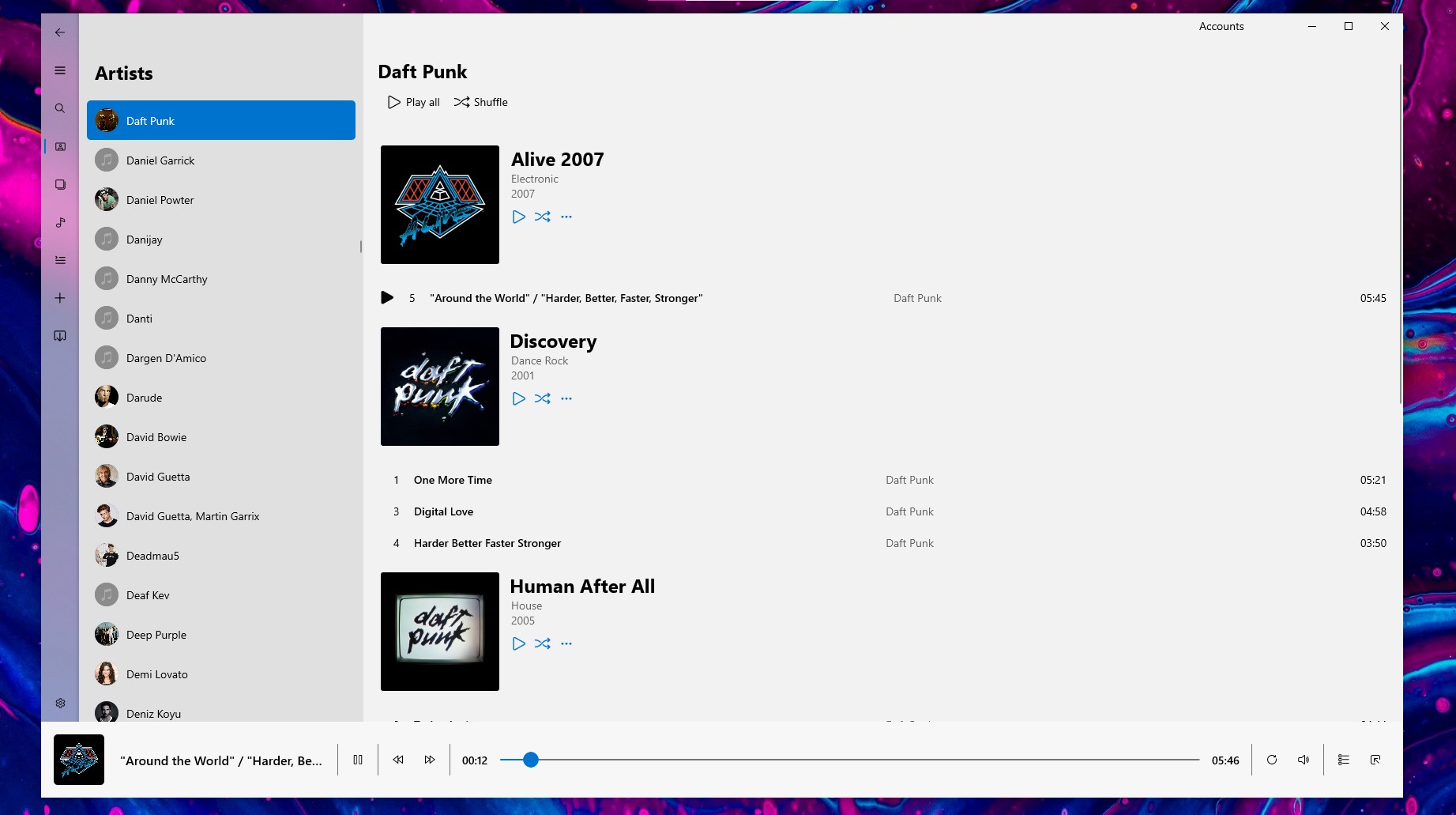Select artist David Guetta
Screen dimensions: 1456x815
point(221,476)
